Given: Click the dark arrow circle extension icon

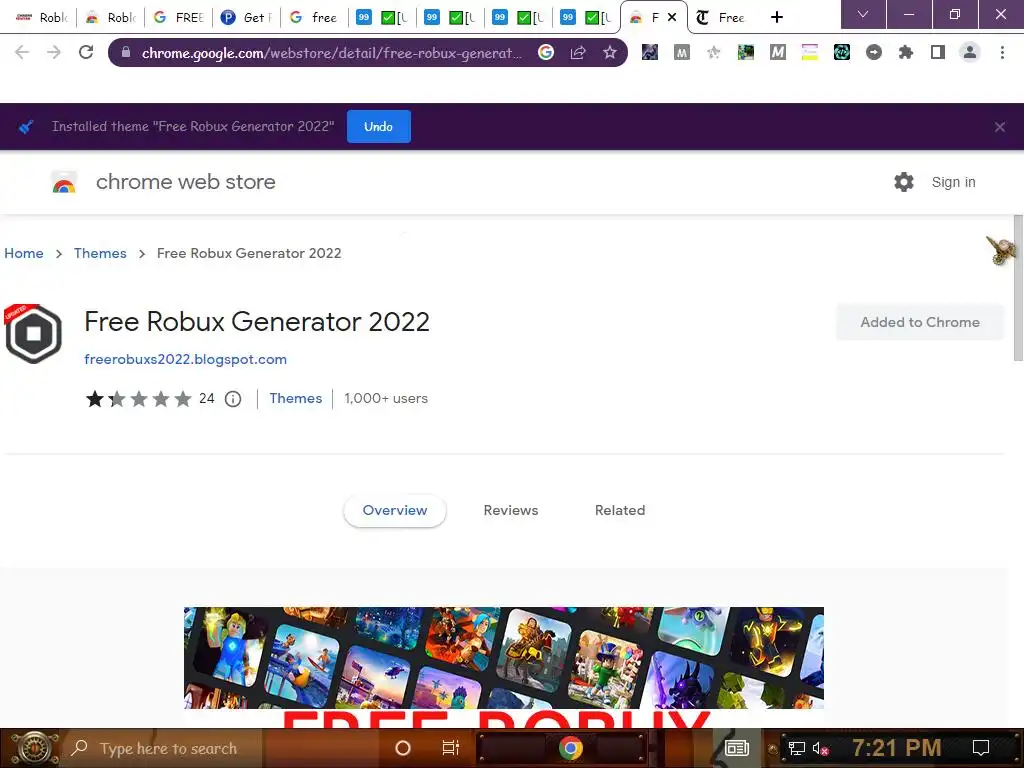Looking at the screenshot, I should point(874,52).
